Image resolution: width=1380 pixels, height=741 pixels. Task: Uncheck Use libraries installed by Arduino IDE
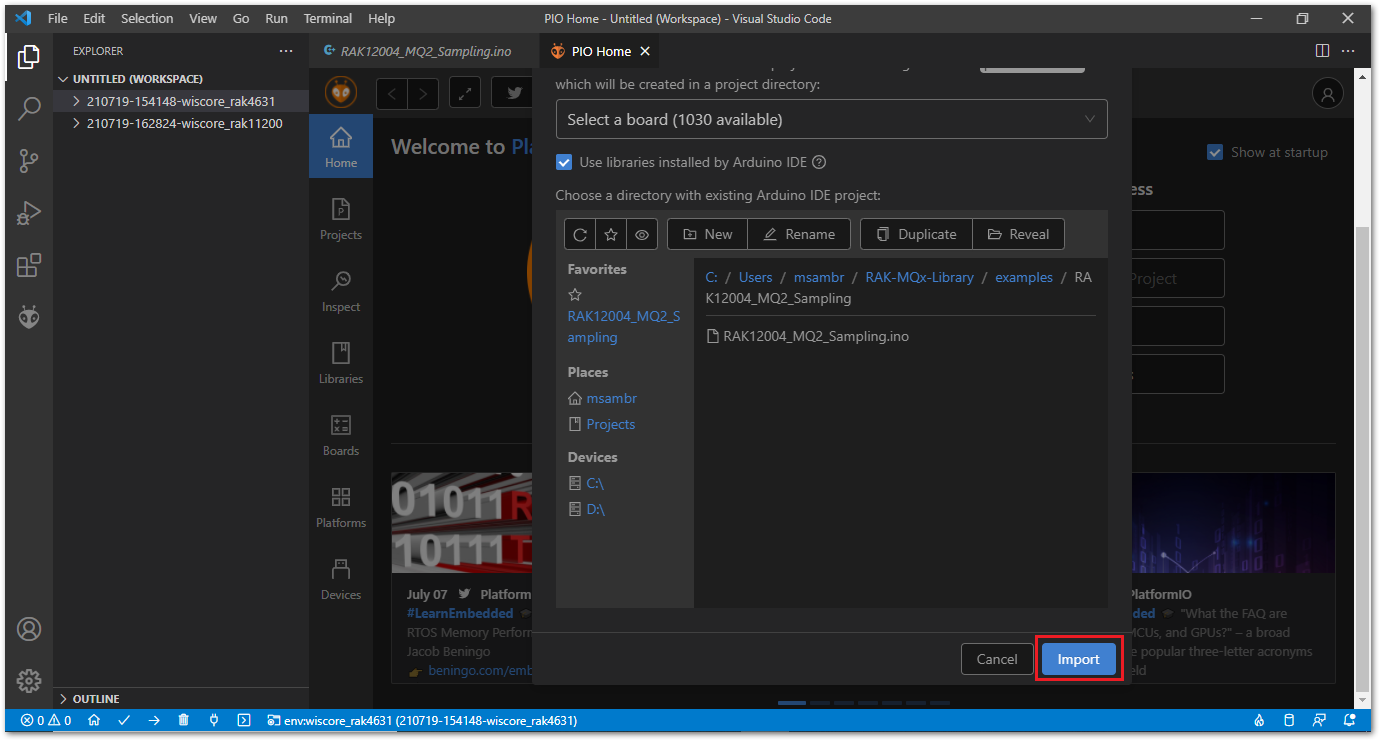[x=564, y=162]
